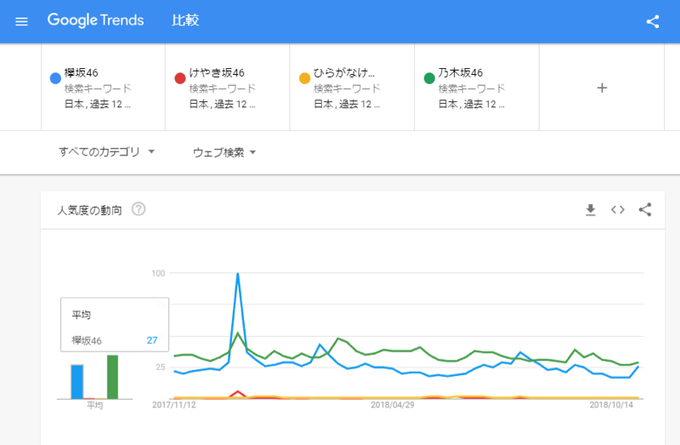Click the yellow dot for ひらがなけ...

[x=305, y=78]
